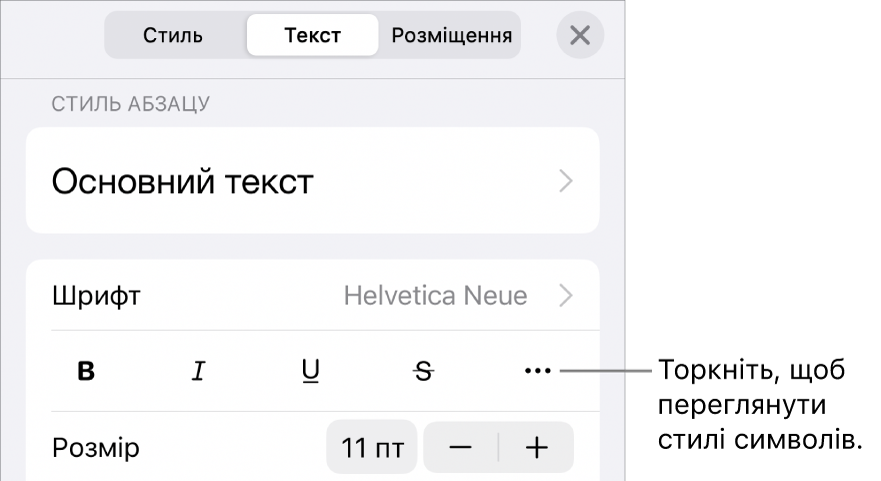Viewport: 881px width, 481px height.
Task: Toggle strikethrough formatting with the S icon
Action: tap(424, 371)
